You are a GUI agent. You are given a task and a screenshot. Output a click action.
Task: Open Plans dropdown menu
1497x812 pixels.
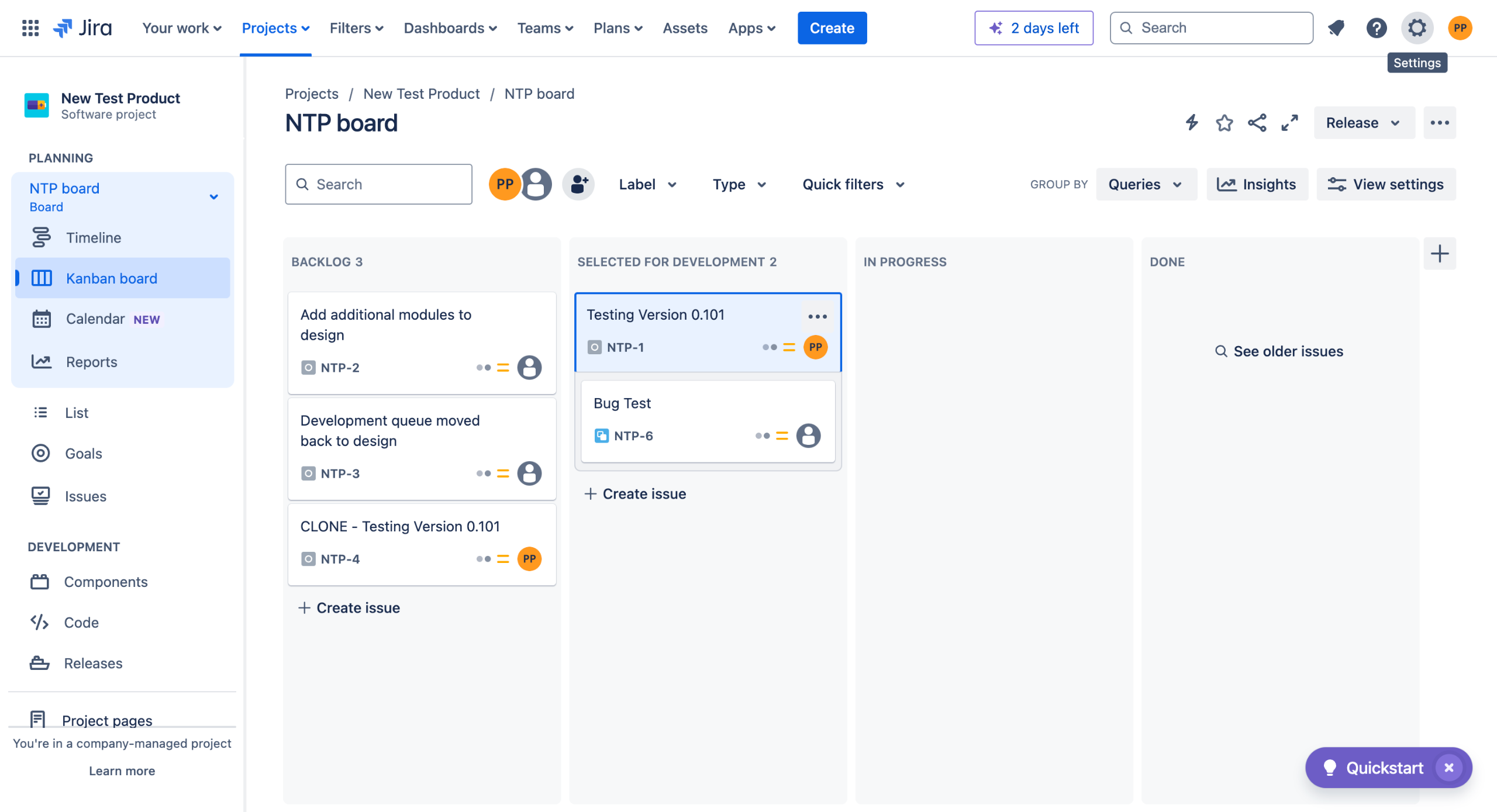point(618,27)
